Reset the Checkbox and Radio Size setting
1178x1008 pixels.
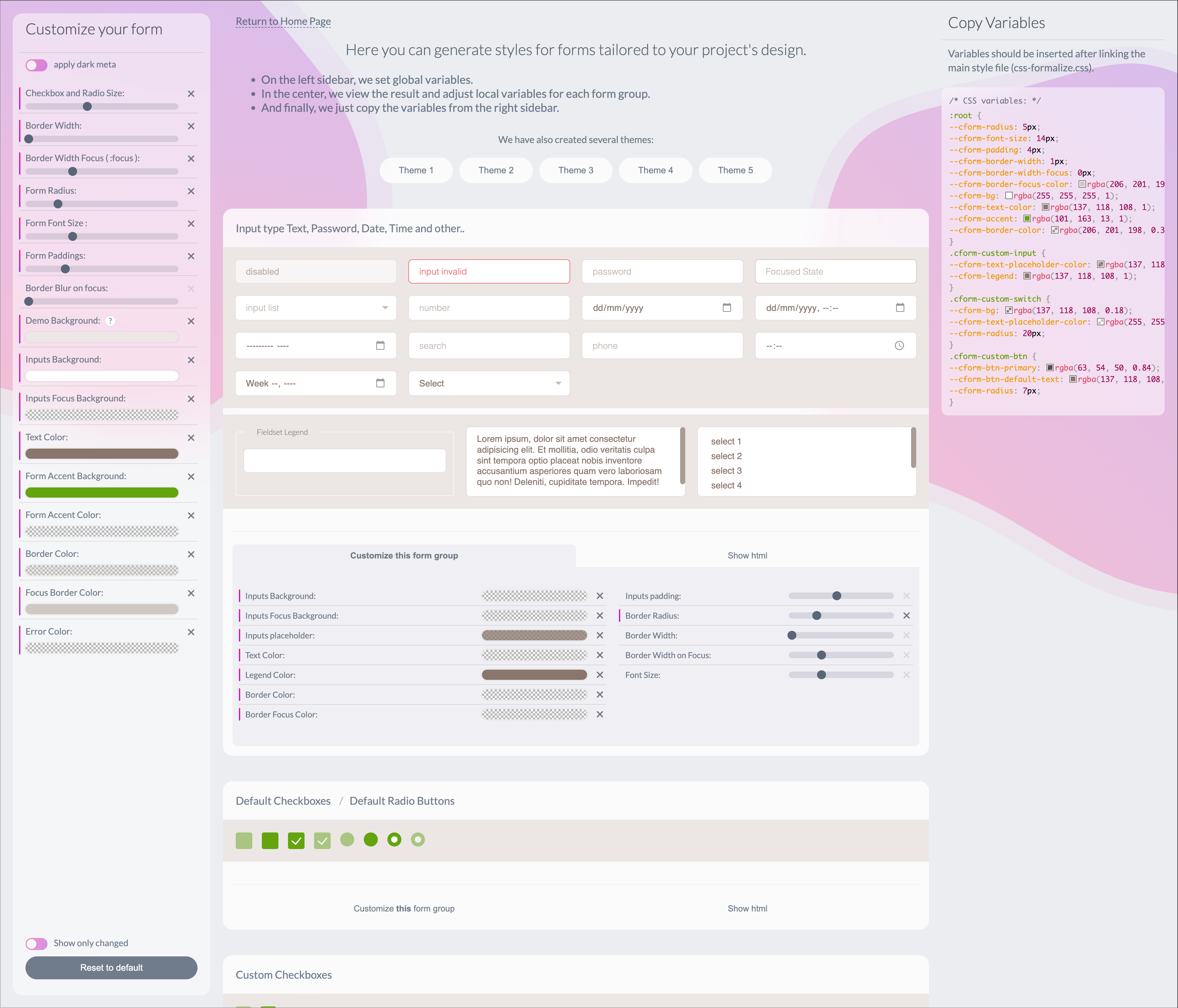[191, 94]
